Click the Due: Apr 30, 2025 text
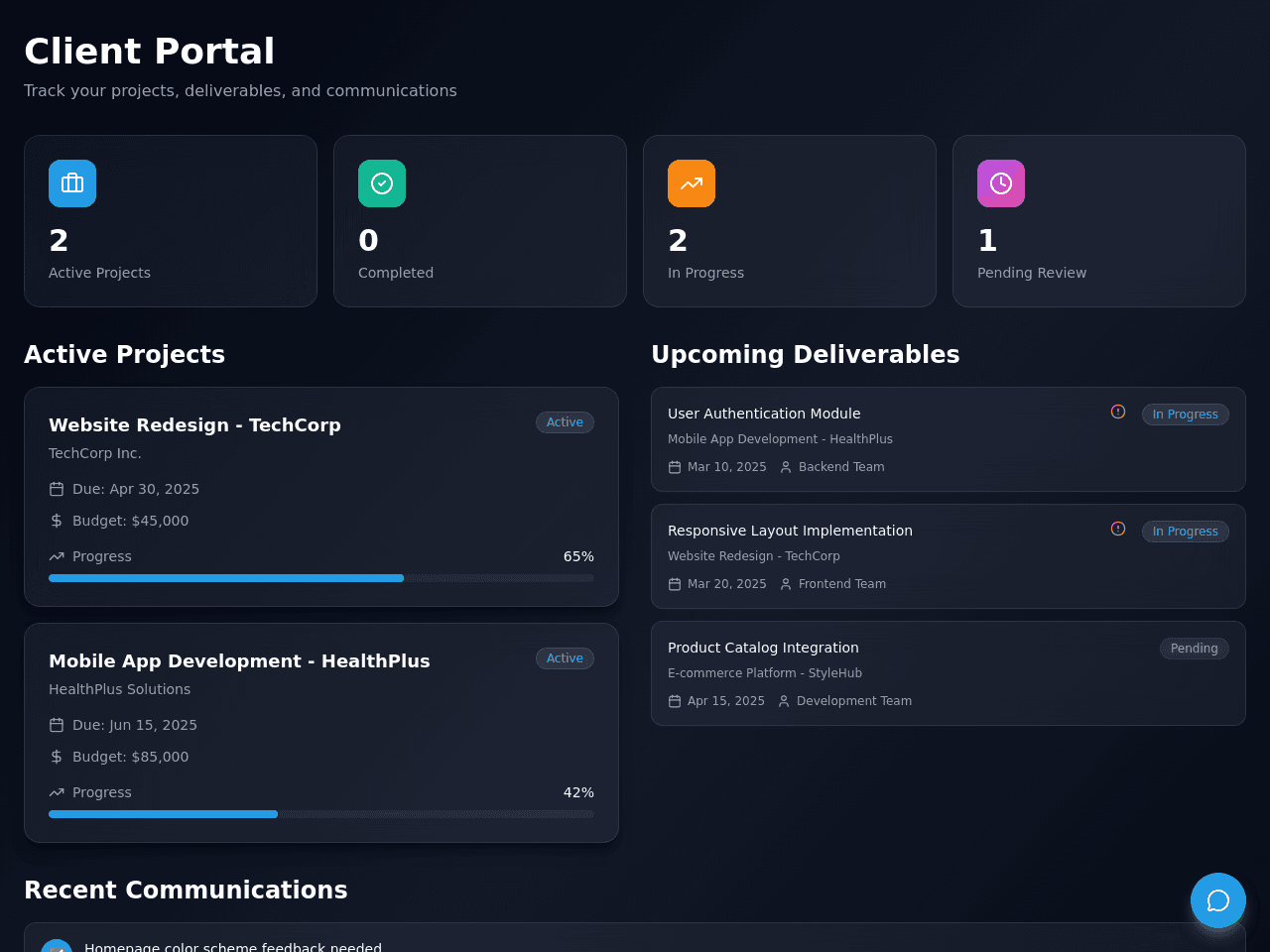Screen dimensions: 1270x952 tap(136, 489)
